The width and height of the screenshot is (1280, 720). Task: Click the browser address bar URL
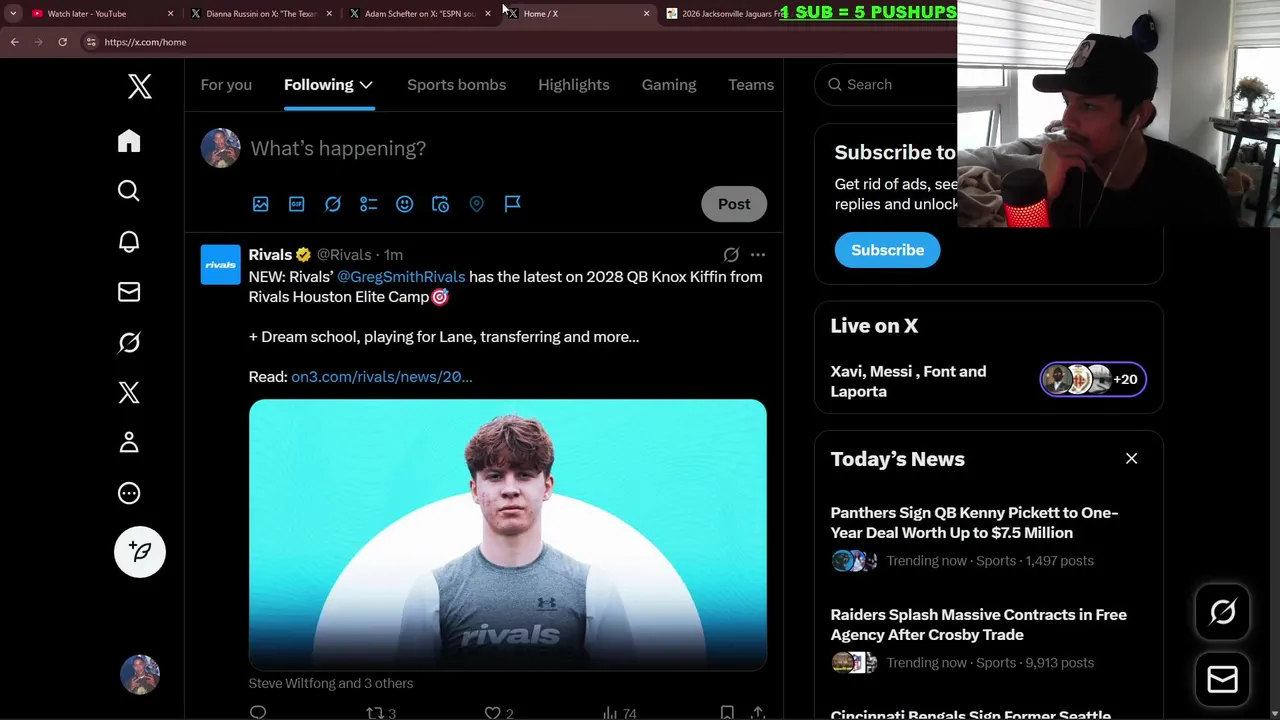(145, 42)
